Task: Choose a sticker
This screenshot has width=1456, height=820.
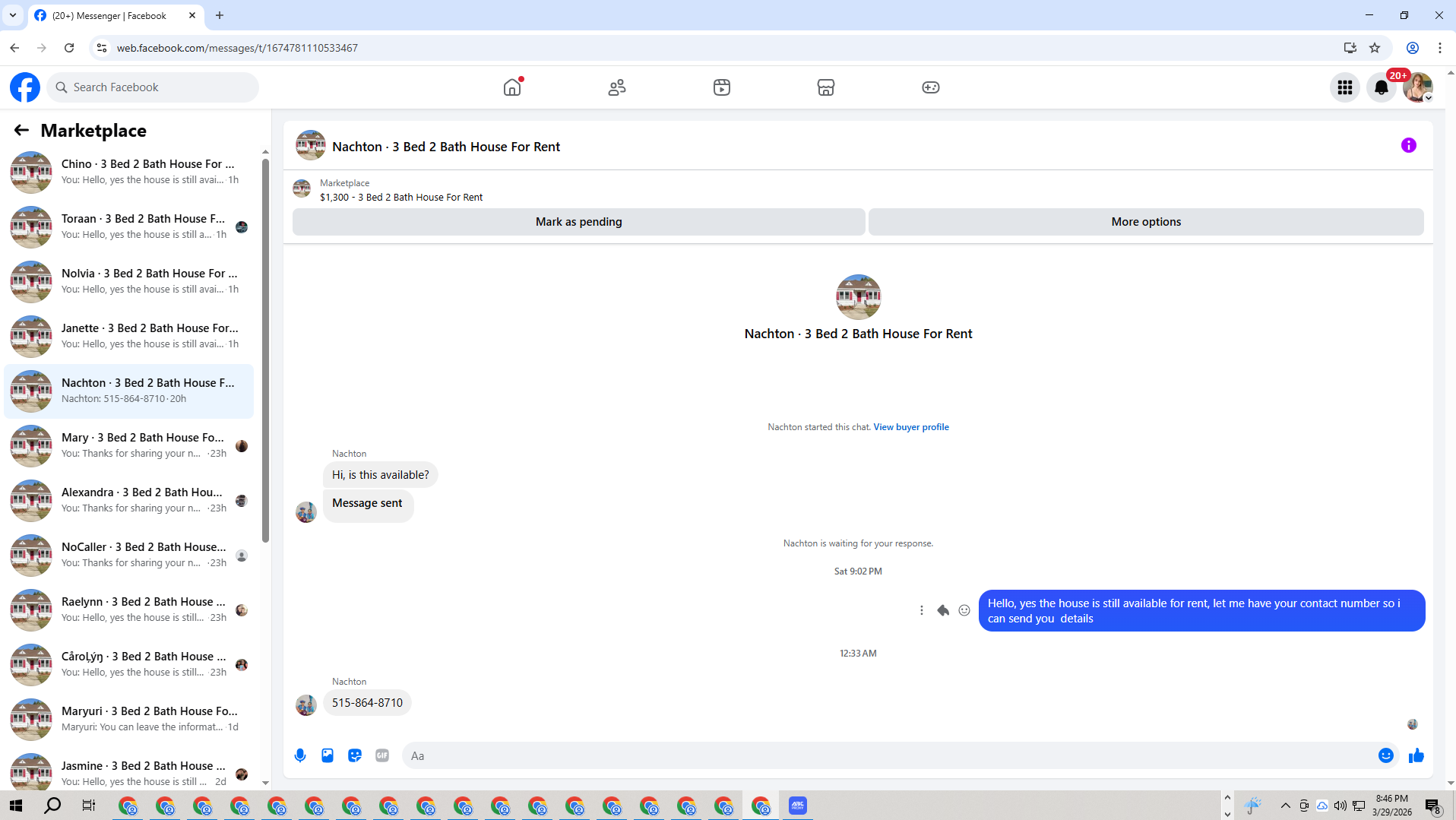Action: click(355, 755)
